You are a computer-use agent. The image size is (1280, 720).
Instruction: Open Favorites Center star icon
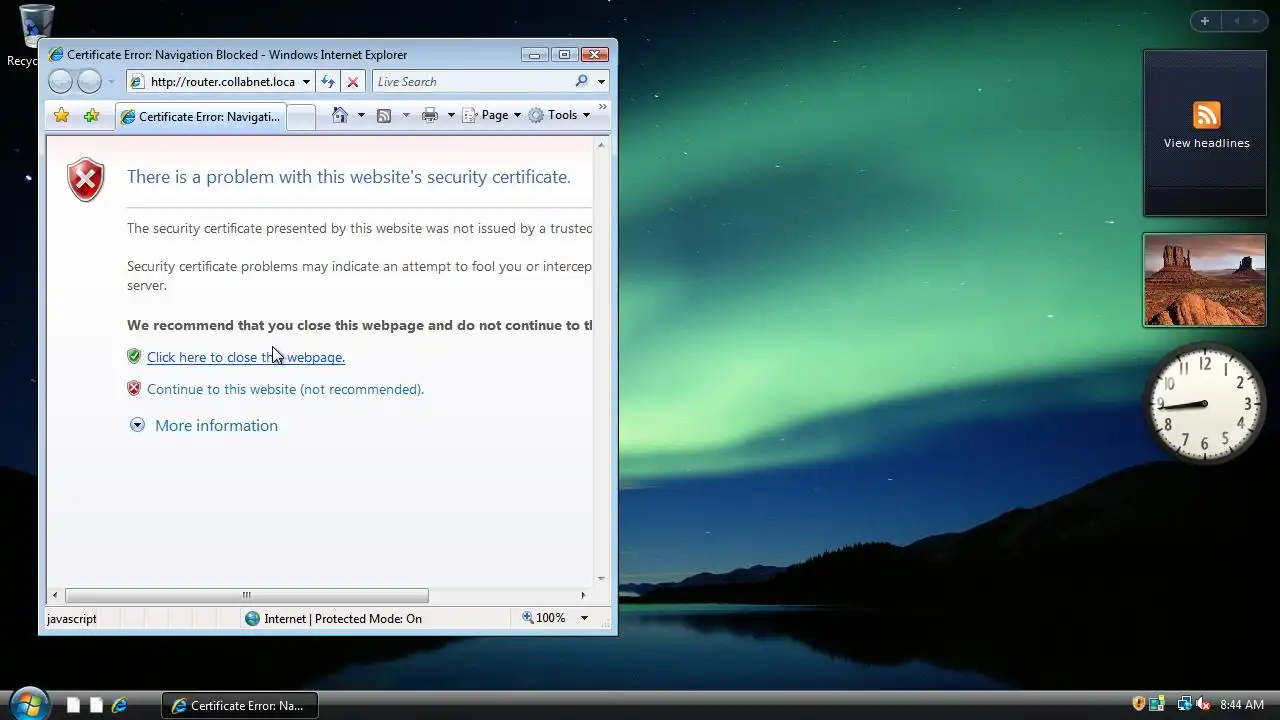click(62, 115)
